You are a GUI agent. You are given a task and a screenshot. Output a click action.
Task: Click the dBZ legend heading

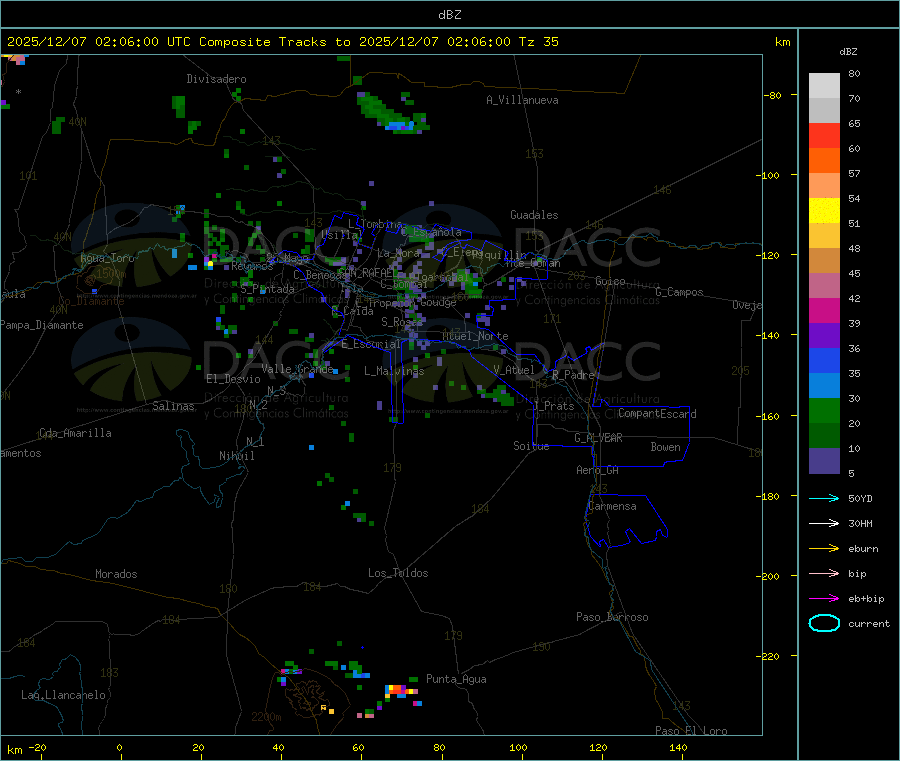(x=848, y=52)
